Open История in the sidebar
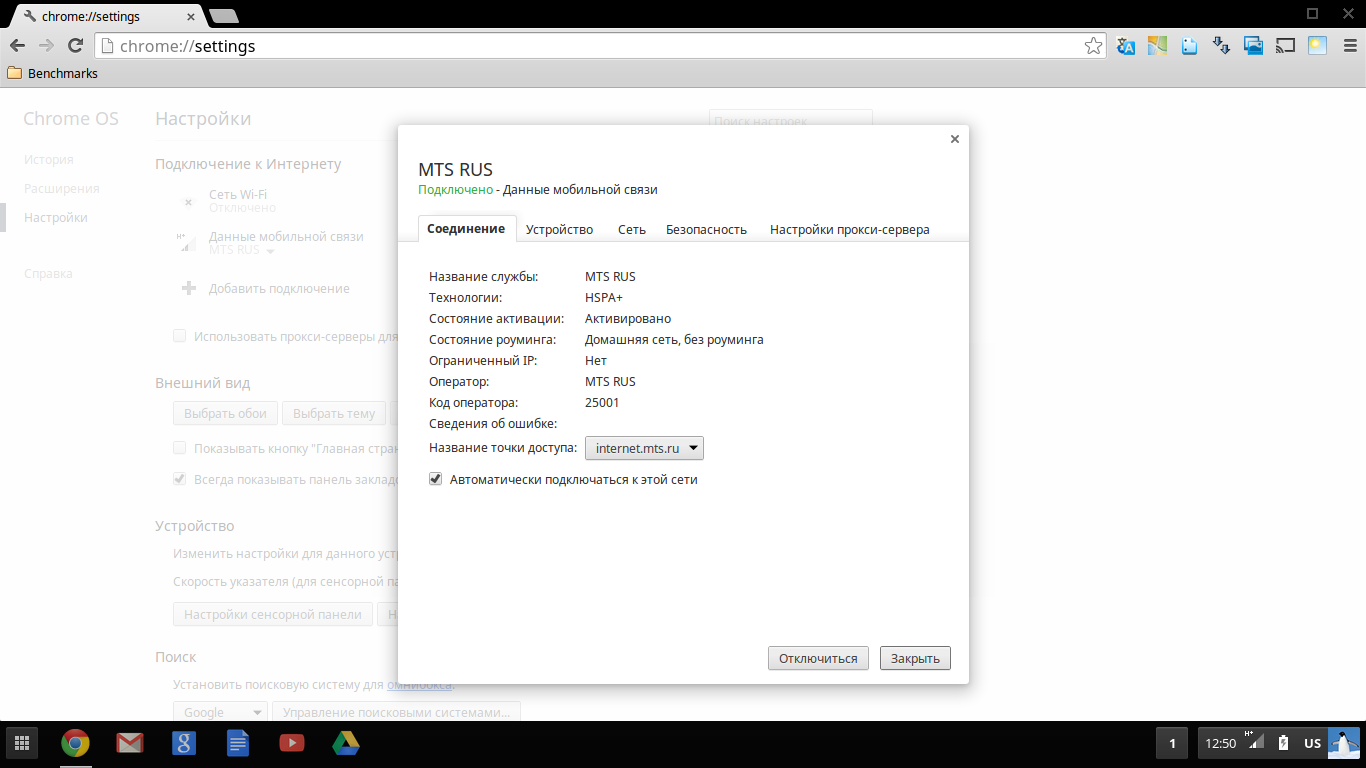This screenshot has height=768, width=1366. (49, 159)
